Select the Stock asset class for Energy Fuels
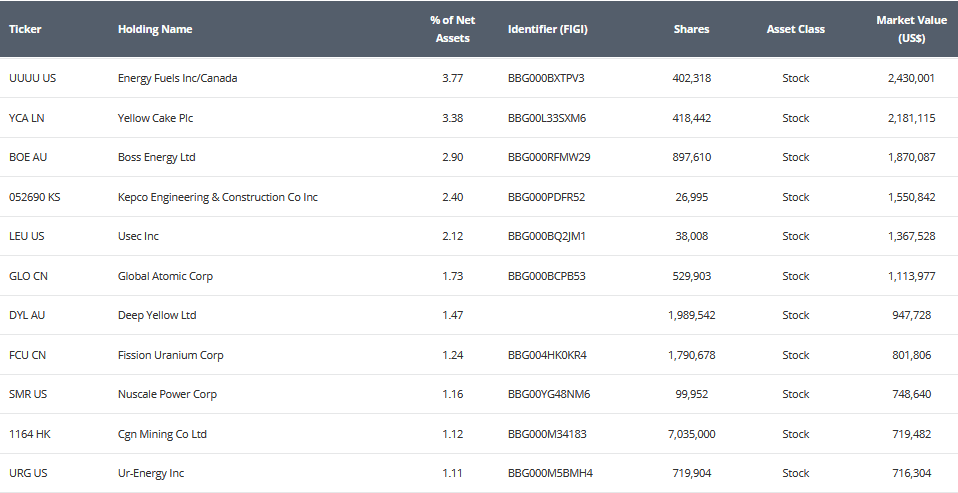Image resolution: width=958 pixels, height=493 pixels. coord(795,78)
